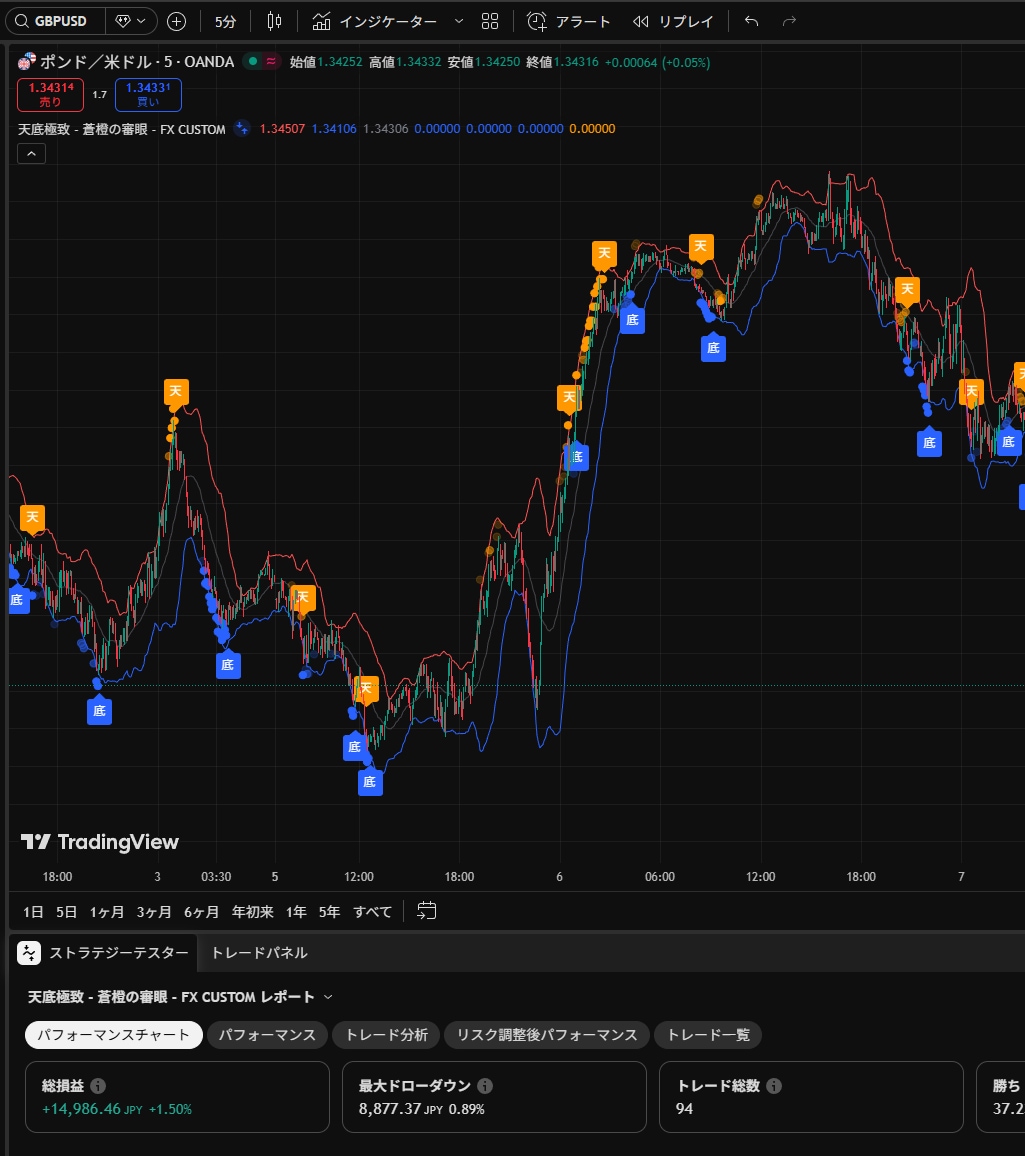
Task: Start bar replay with リプレイ
Action: coord(673,21)
